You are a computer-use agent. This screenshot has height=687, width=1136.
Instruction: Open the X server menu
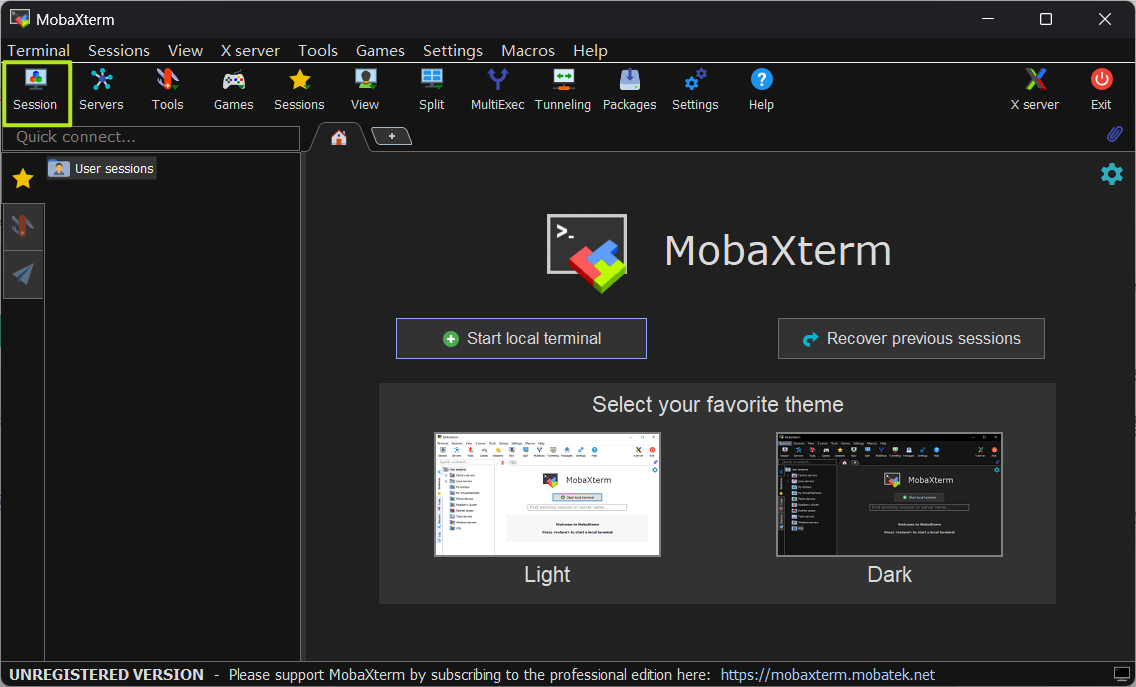[250, 51]
